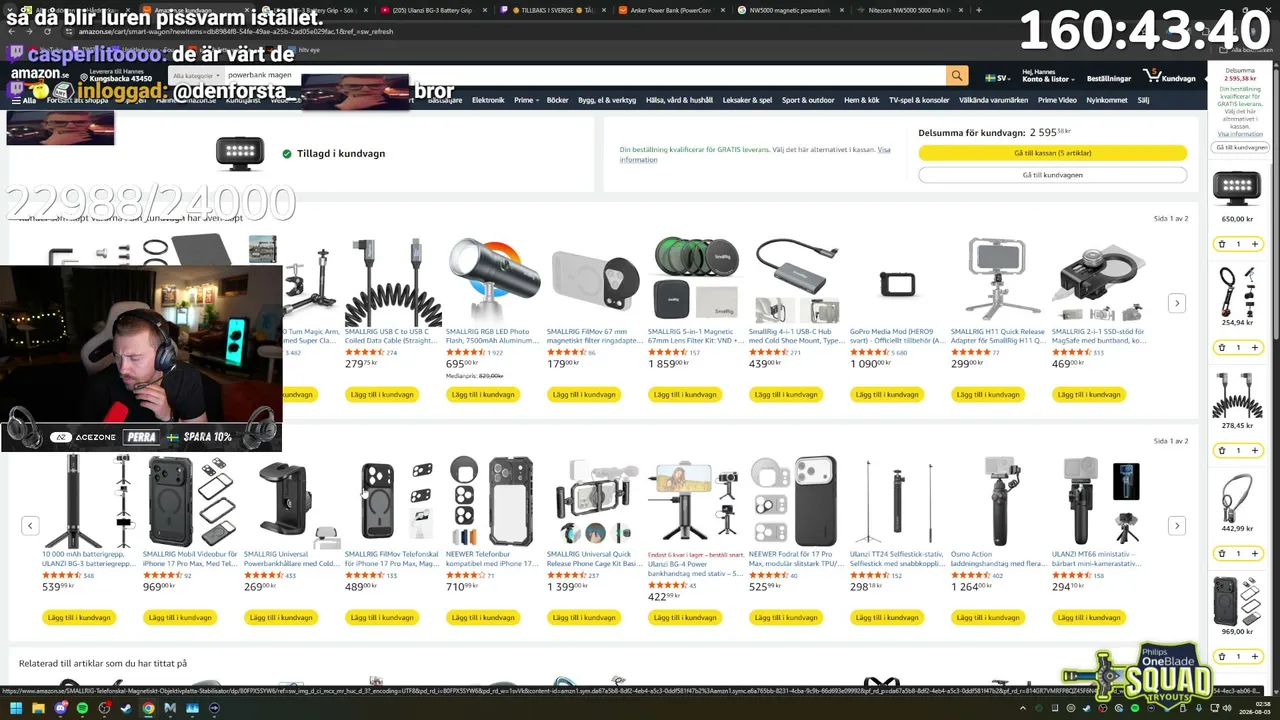Trash the 278,45 kr coiled cable item
Screen dimensions: 1280x720
click(x=1221, y=450)
